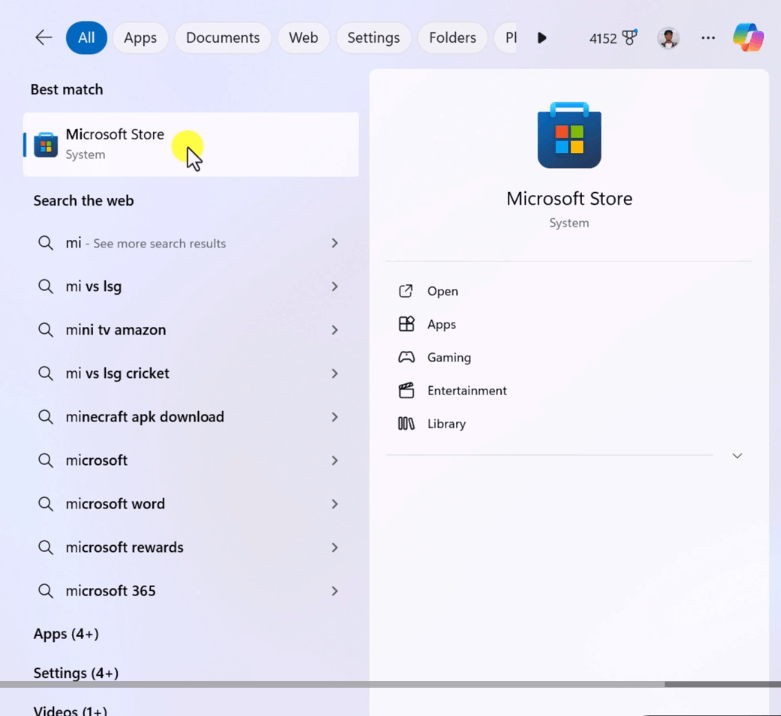This screenshot has width=781, height=716.
Task: Click the Apps grid icon in details panel
Action: 406,324
